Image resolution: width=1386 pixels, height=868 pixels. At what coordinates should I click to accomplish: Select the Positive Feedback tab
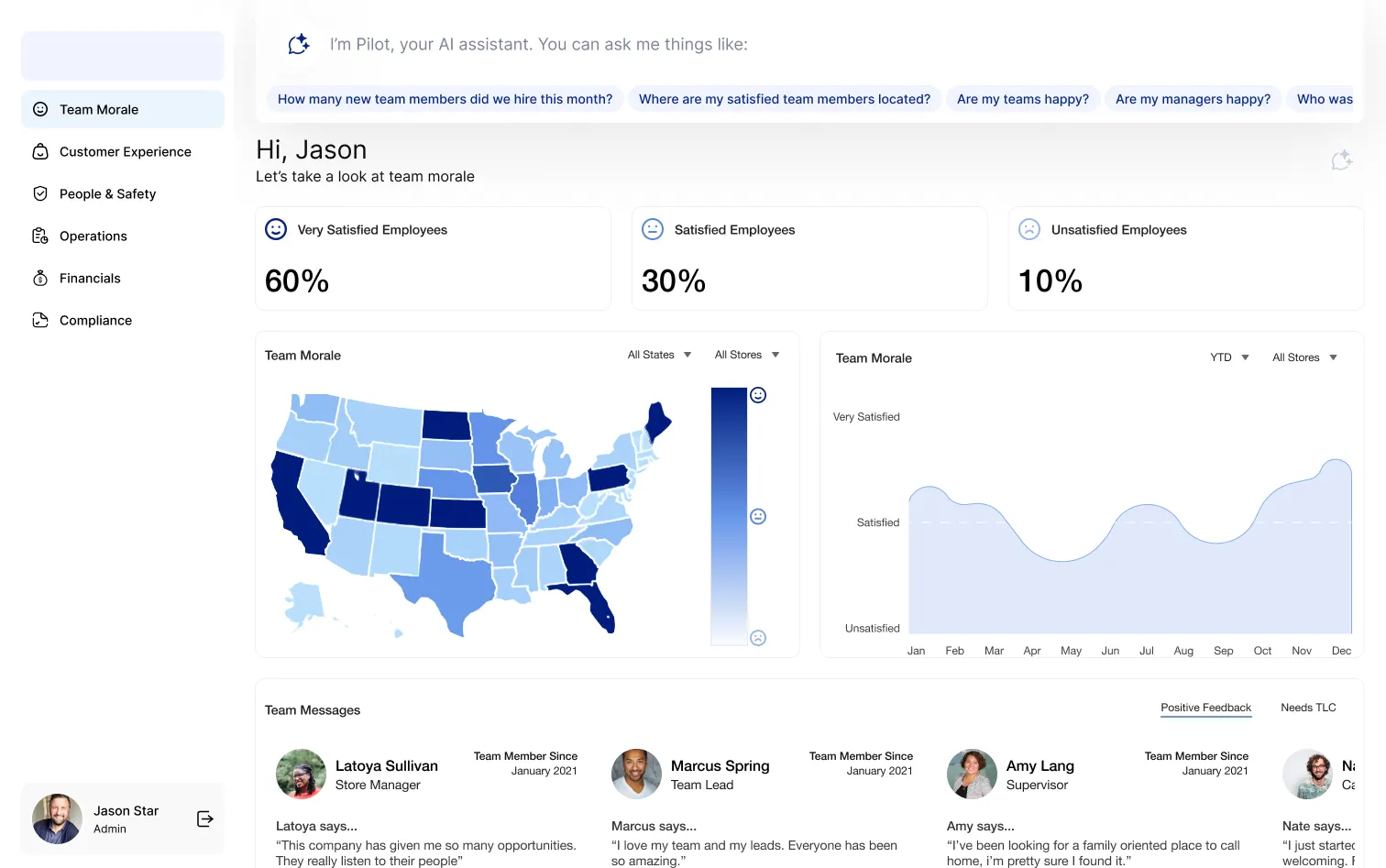pyautogui.click(x=1205, y=708)
